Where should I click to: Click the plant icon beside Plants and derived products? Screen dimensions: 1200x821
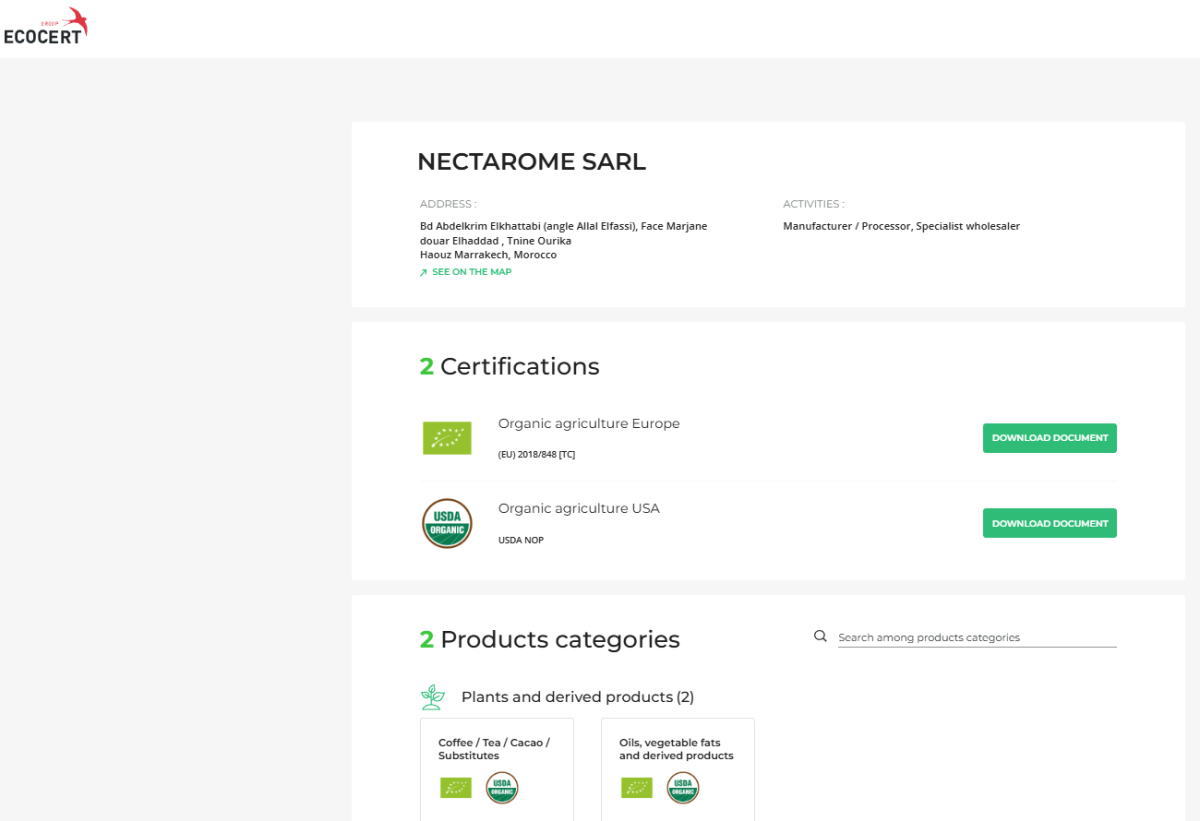(x=432, y=697)
